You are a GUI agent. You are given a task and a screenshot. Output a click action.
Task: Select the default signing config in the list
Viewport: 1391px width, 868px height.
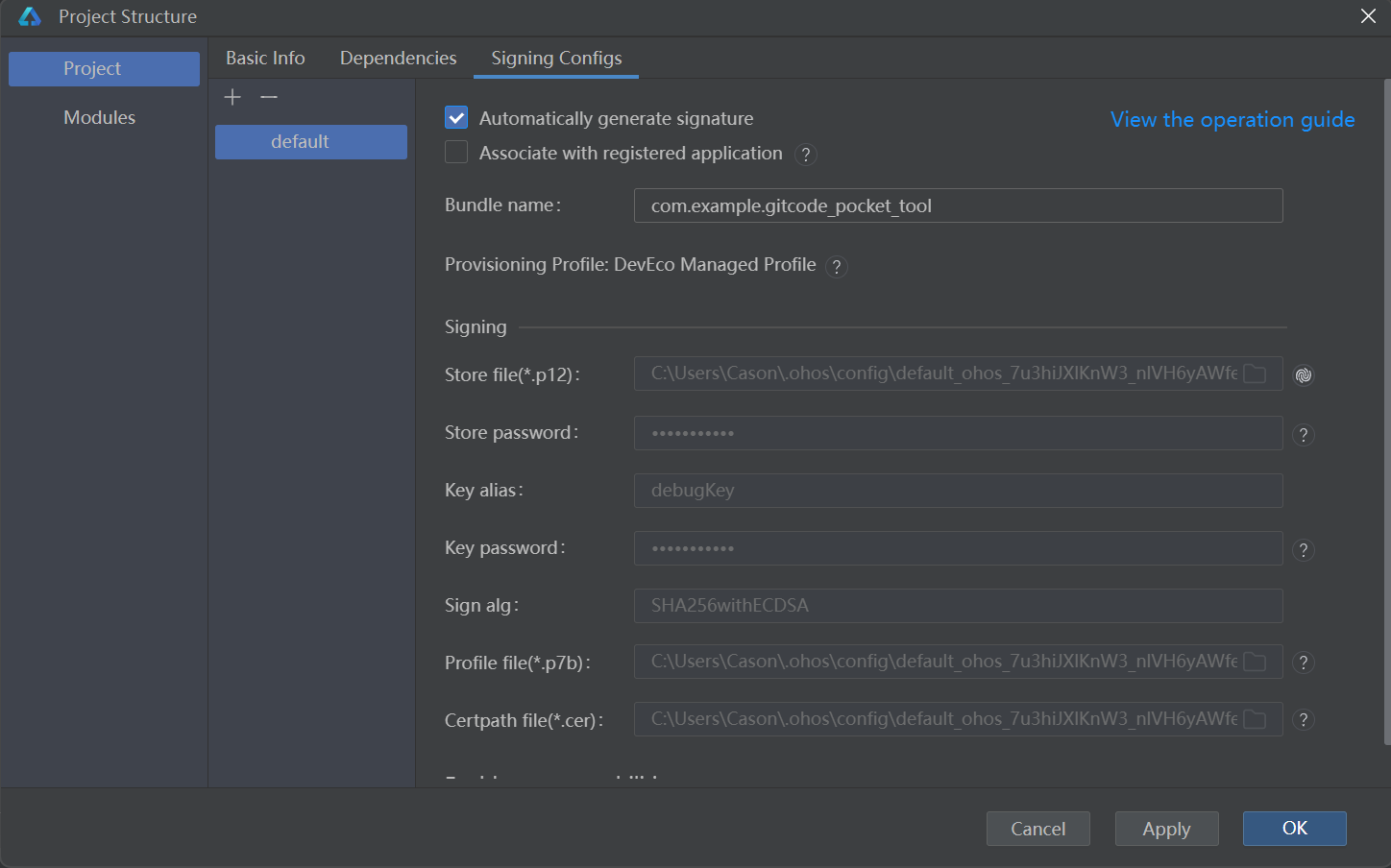[310, 141]
